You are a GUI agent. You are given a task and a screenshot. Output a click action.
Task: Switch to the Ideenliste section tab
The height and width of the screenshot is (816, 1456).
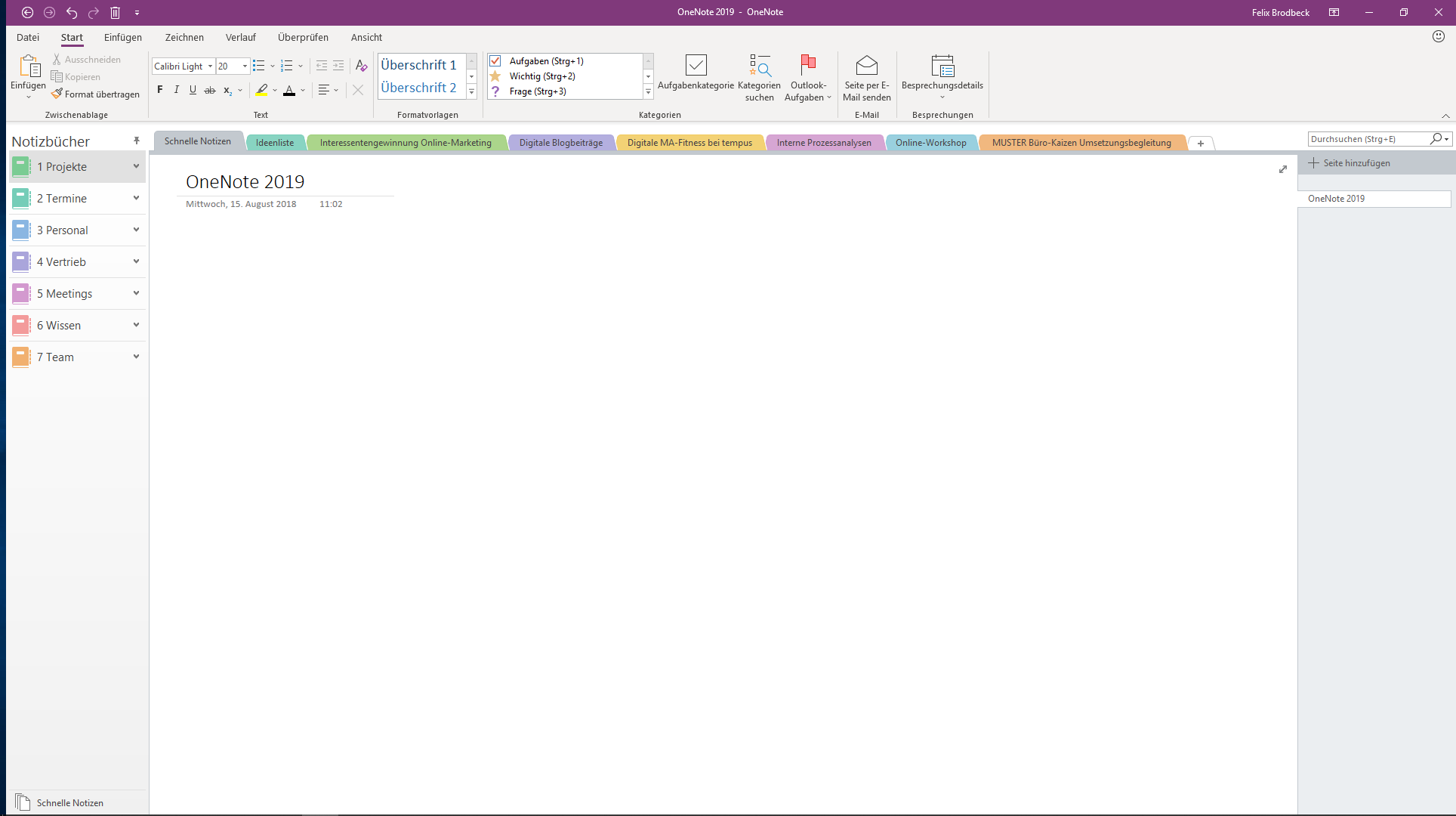pos(275,142)
